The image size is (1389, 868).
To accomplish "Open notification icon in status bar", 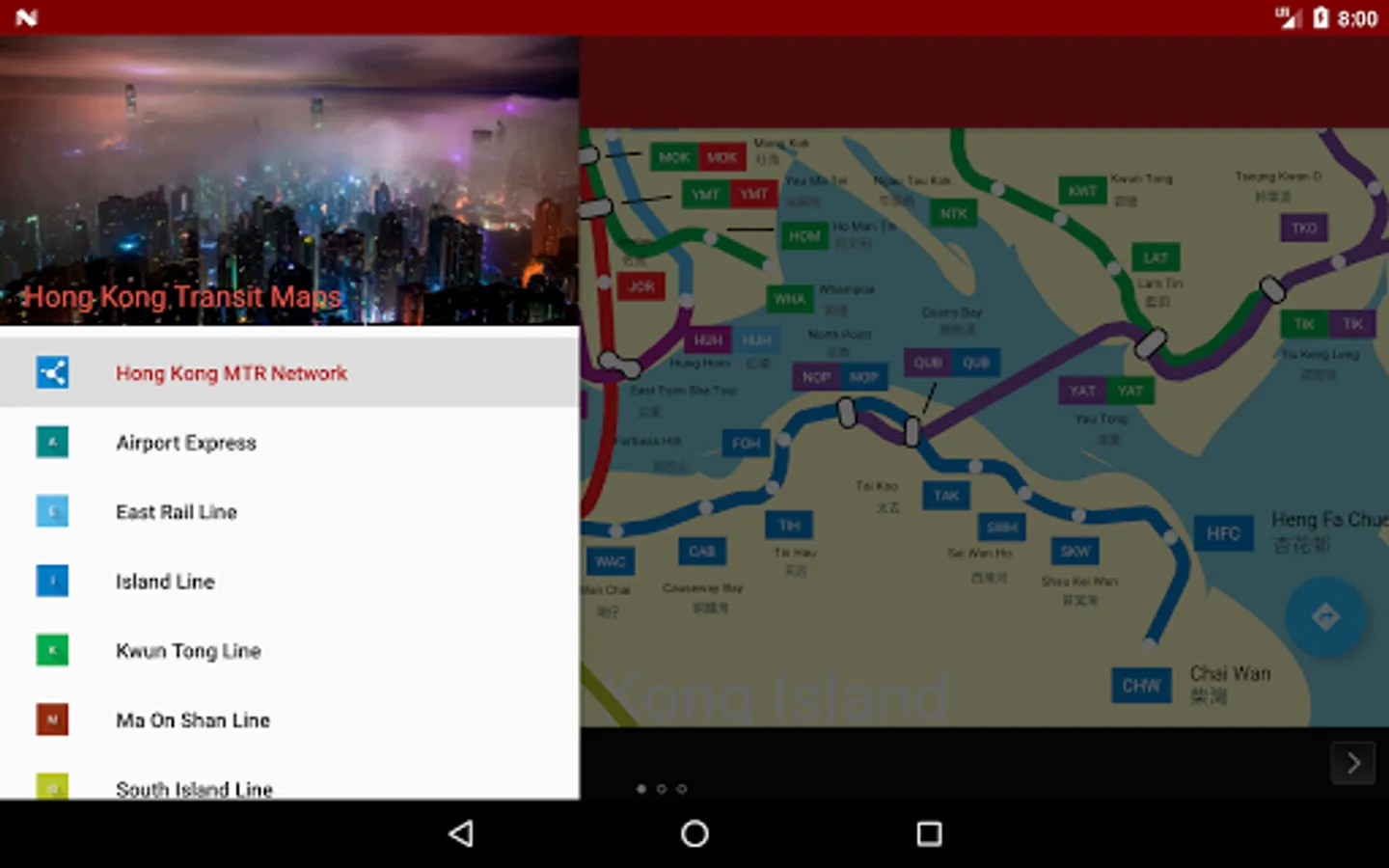I will point(27,17).
